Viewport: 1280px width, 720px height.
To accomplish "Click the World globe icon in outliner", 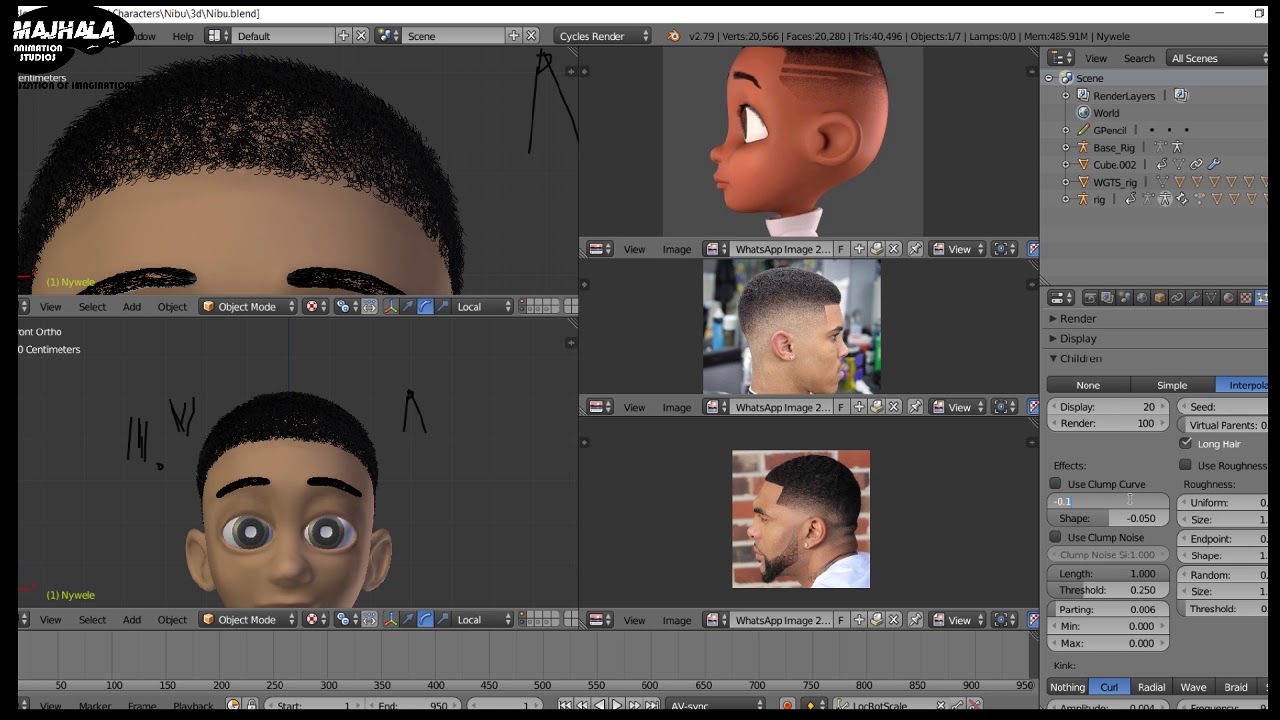I will (1083, 113).
